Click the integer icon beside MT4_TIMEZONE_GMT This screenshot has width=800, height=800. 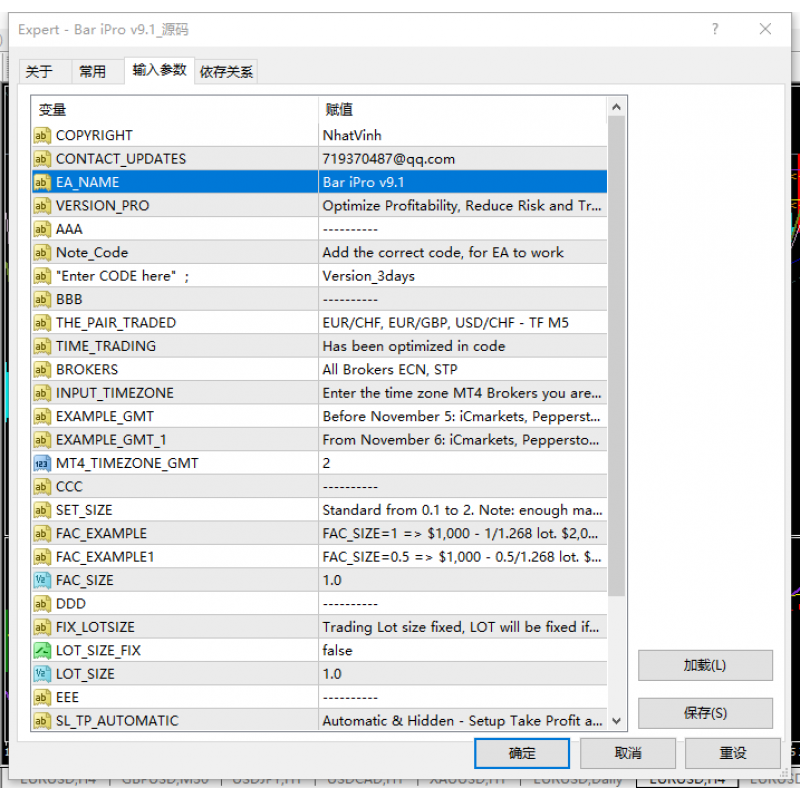pyautogui.click(x=42, y=463)
